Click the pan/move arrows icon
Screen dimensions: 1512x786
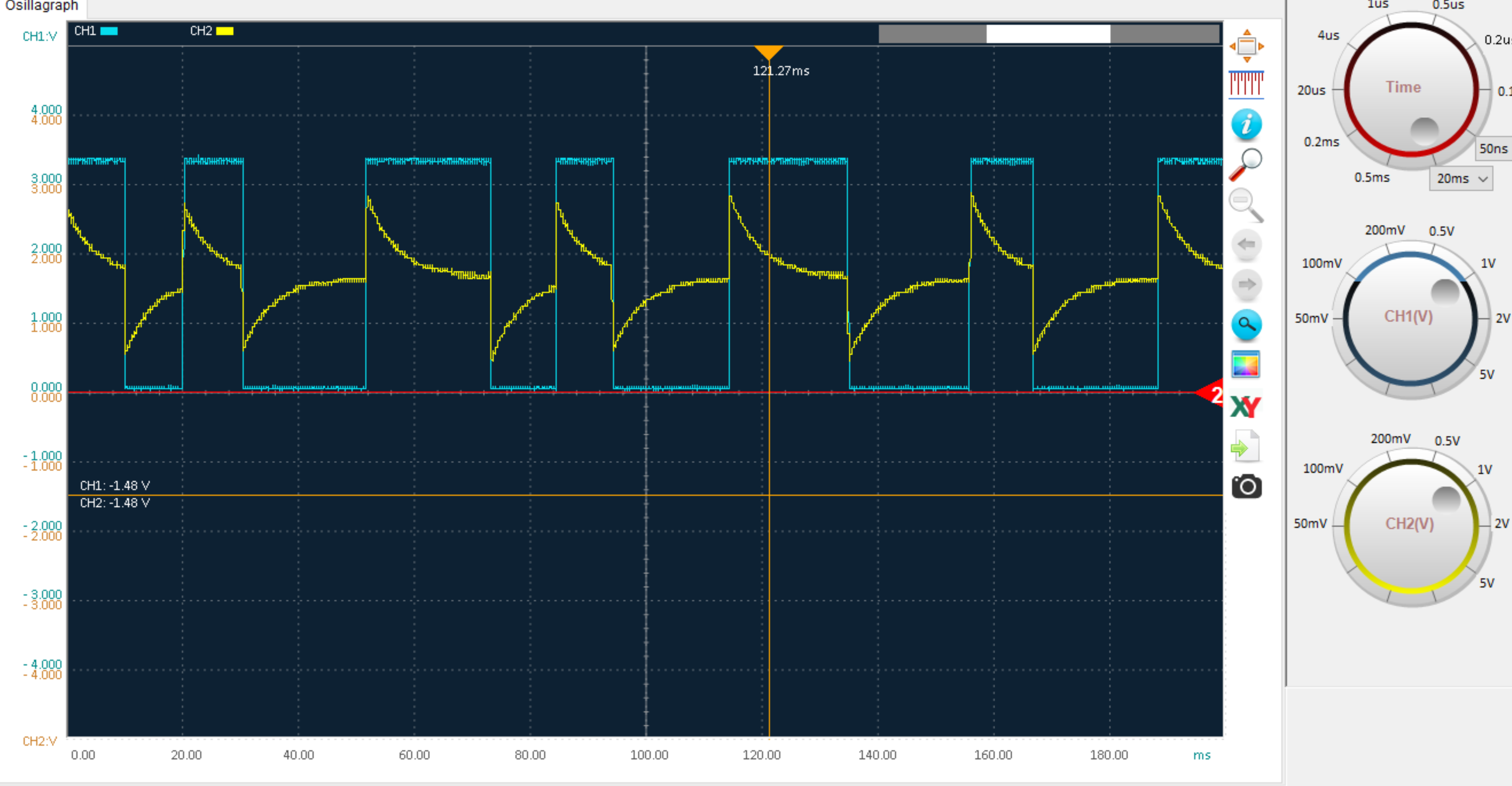(1246, 46)
